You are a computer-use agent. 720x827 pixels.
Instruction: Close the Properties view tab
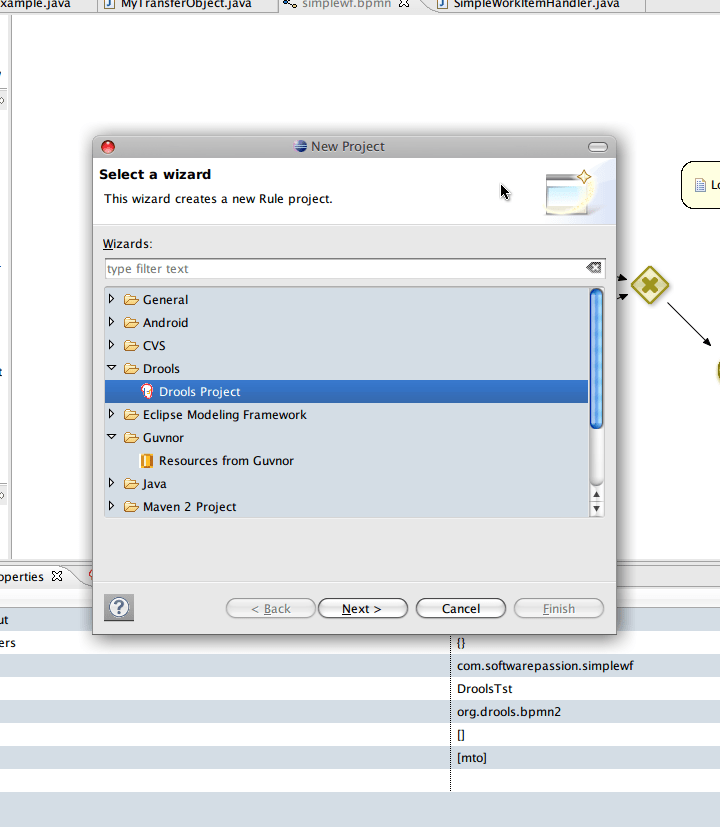point(57,576)
